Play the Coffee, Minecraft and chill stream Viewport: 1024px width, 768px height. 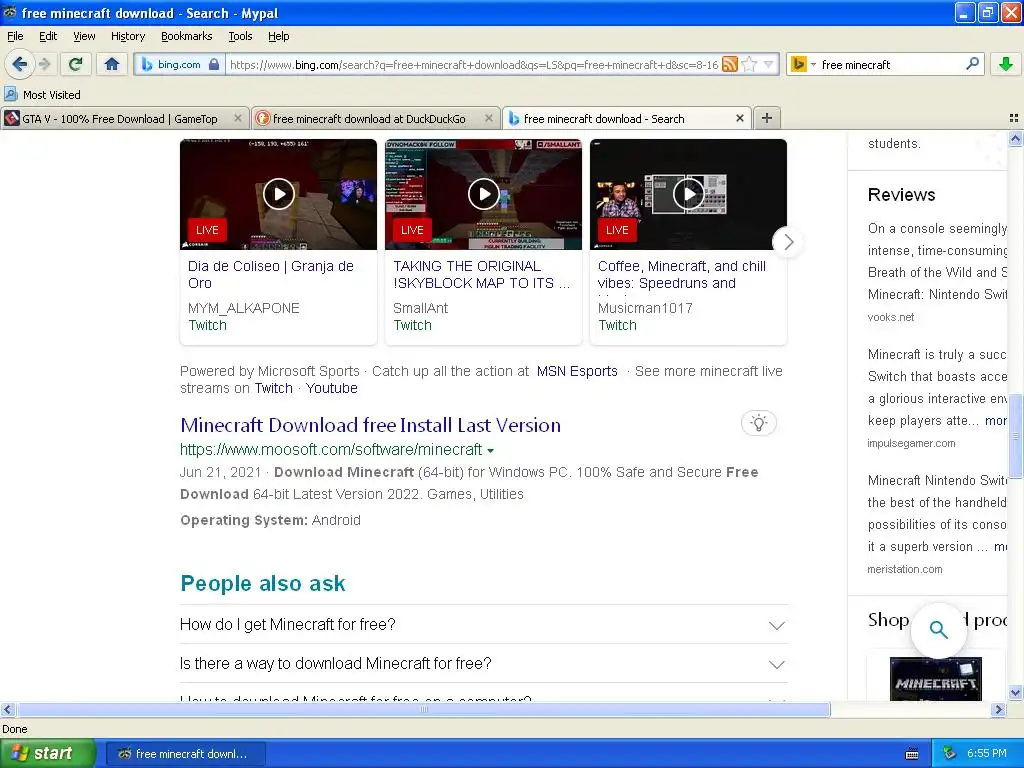[688, 194]
